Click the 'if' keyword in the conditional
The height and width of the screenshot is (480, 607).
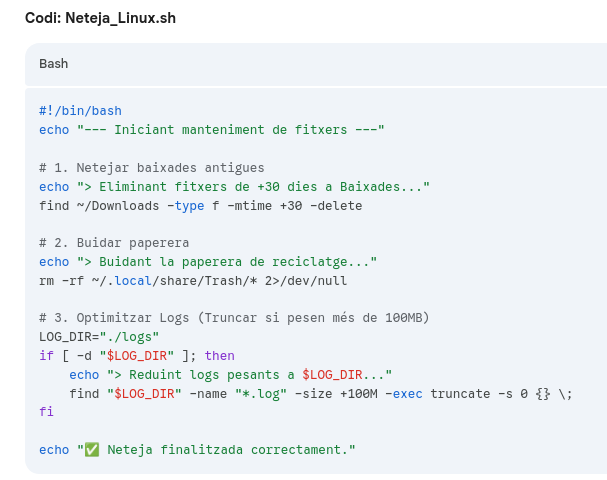click(x=46, y=356)
